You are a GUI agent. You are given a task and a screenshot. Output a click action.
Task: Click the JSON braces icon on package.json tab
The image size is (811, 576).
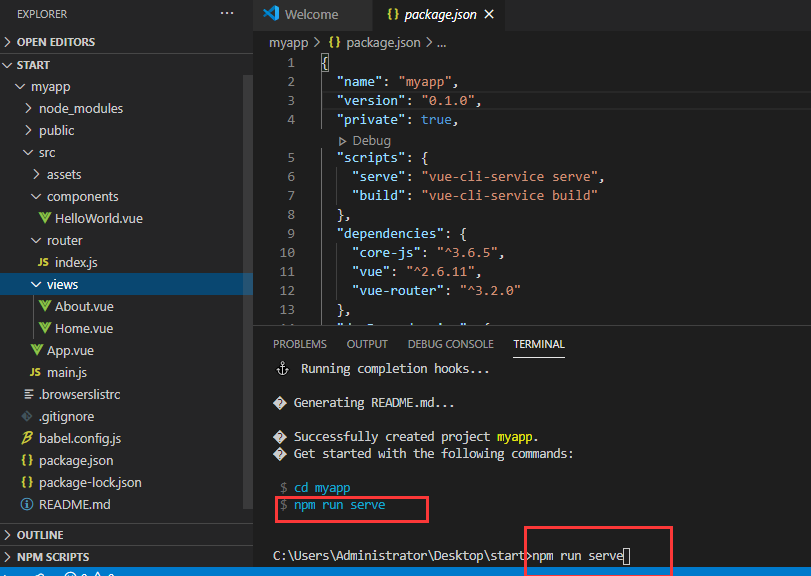pos(393,14)
